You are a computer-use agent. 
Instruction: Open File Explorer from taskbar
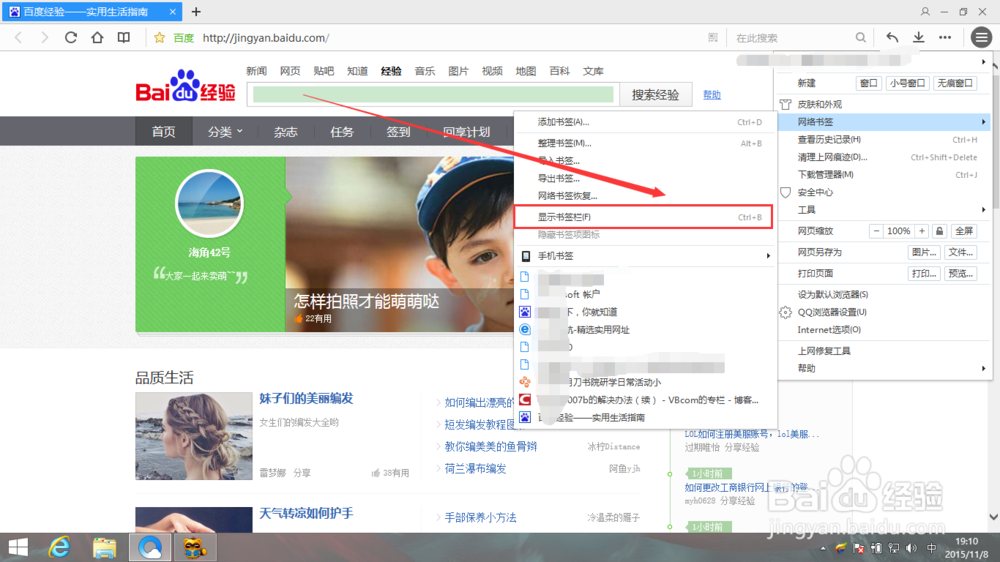pyautogui.click(x=104, y=547)
